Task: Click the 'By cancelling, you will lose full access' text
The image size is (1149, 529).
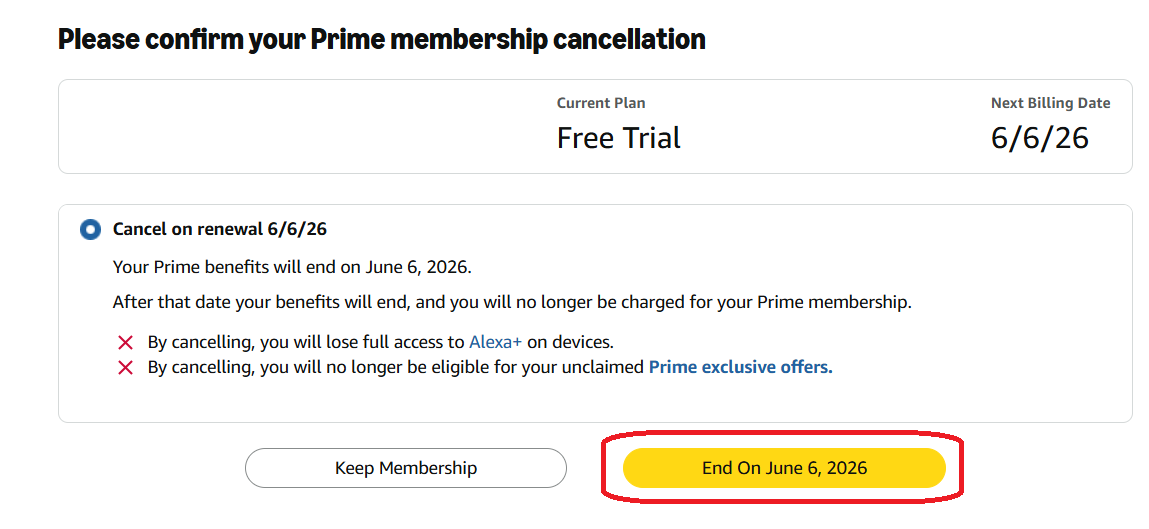Action: (x=306, y=342)
